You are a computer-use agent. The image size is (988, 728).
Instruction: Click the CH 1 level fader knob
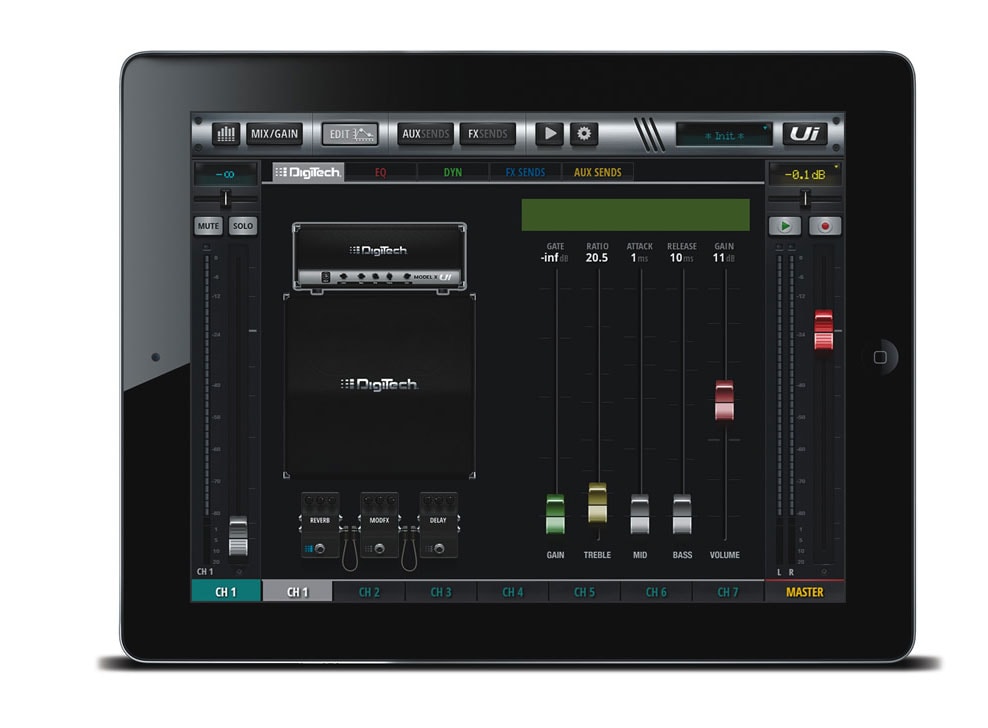[x=238, y=536]
